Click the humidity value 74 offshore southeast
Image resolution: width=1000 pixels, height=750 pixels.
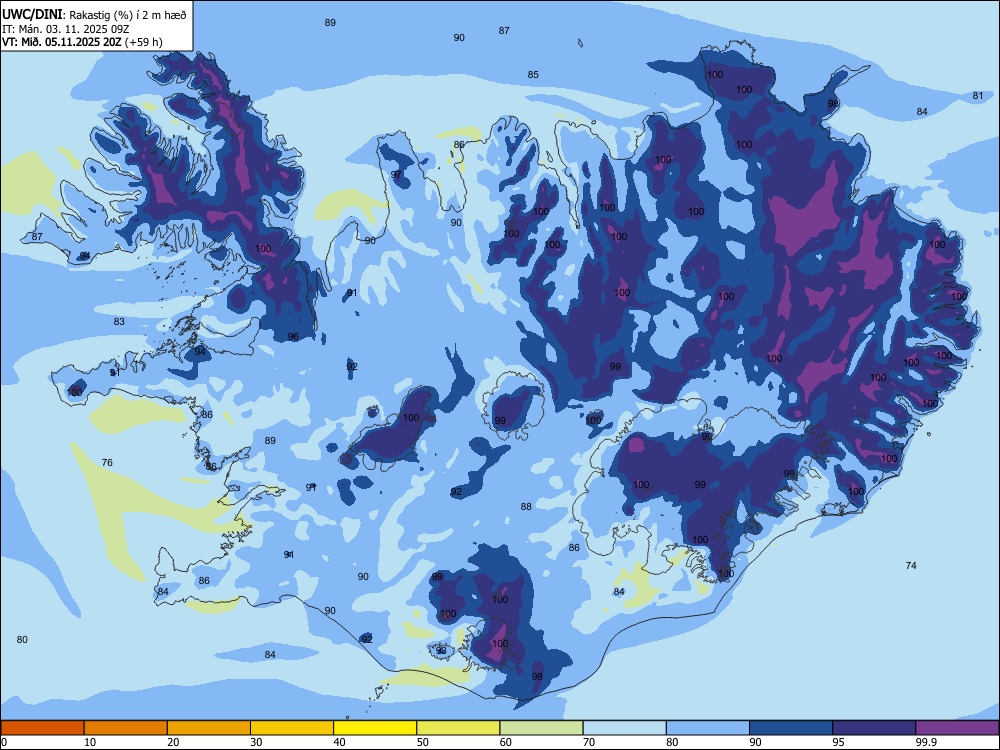[x=911, y=565]
